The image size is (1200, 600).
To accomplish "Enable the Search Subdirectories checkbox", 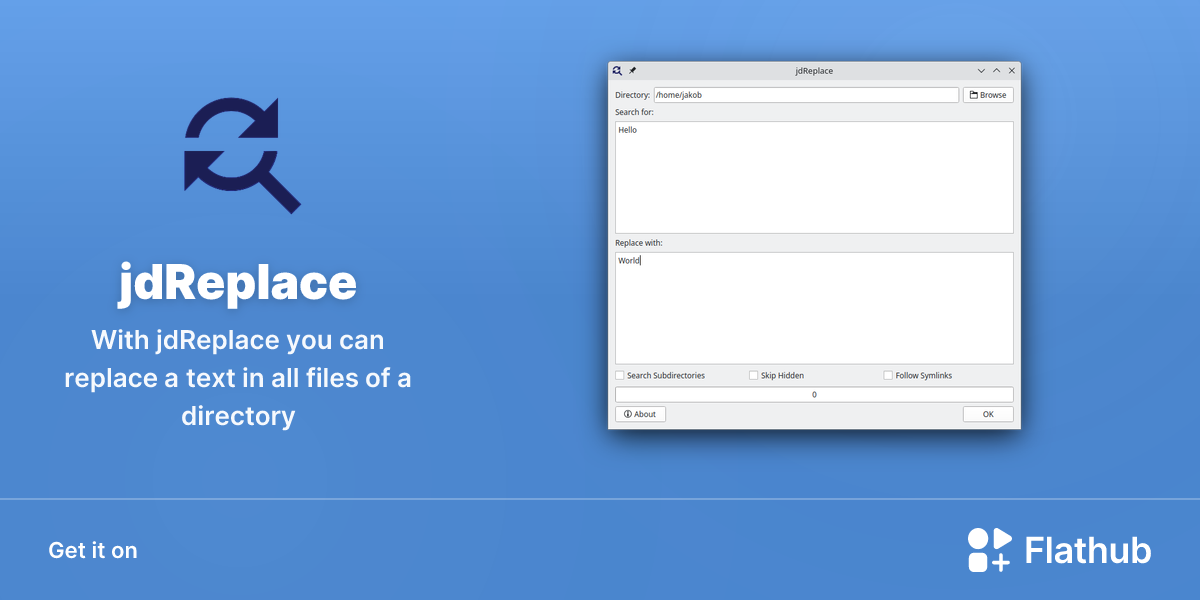I will [620, 376].
